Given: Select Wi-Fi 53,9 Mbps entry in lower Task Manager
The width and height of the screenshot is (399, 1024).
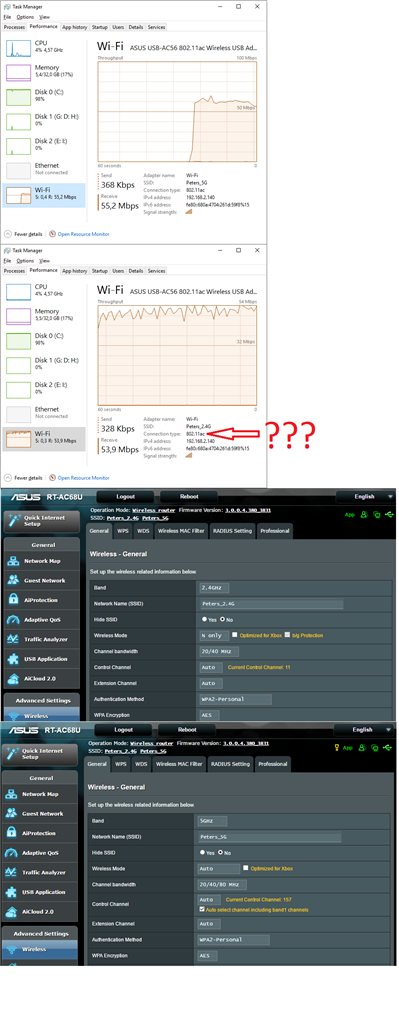Looking at the screenshot, I should (x=44, y=438).
